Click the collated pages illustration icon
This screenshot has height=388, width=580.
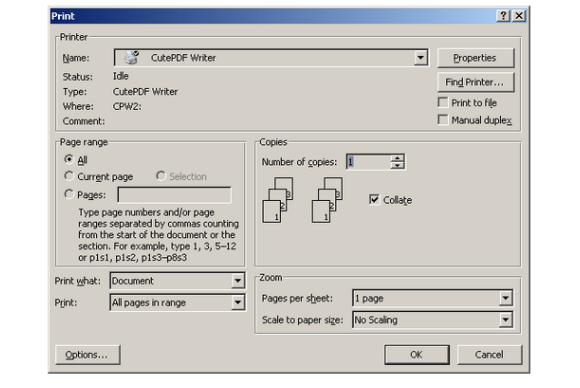click(x=327, y=200)
